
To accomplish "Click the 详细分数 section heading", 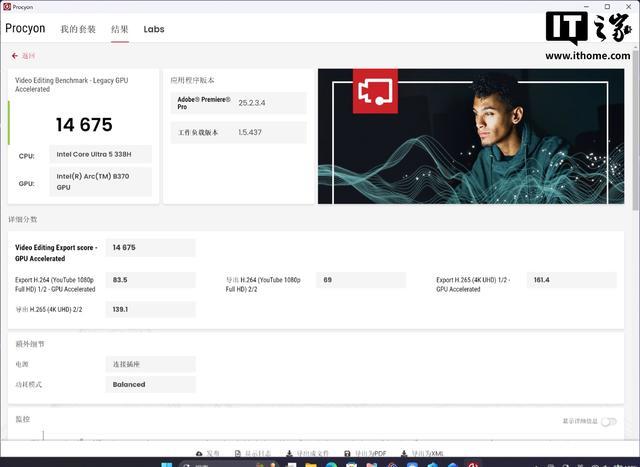I will (23, 220).
